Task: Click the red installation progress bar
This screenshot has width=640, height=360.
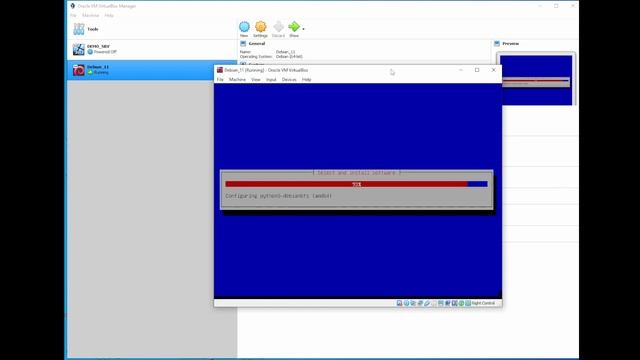Action: tap(356, 184)
